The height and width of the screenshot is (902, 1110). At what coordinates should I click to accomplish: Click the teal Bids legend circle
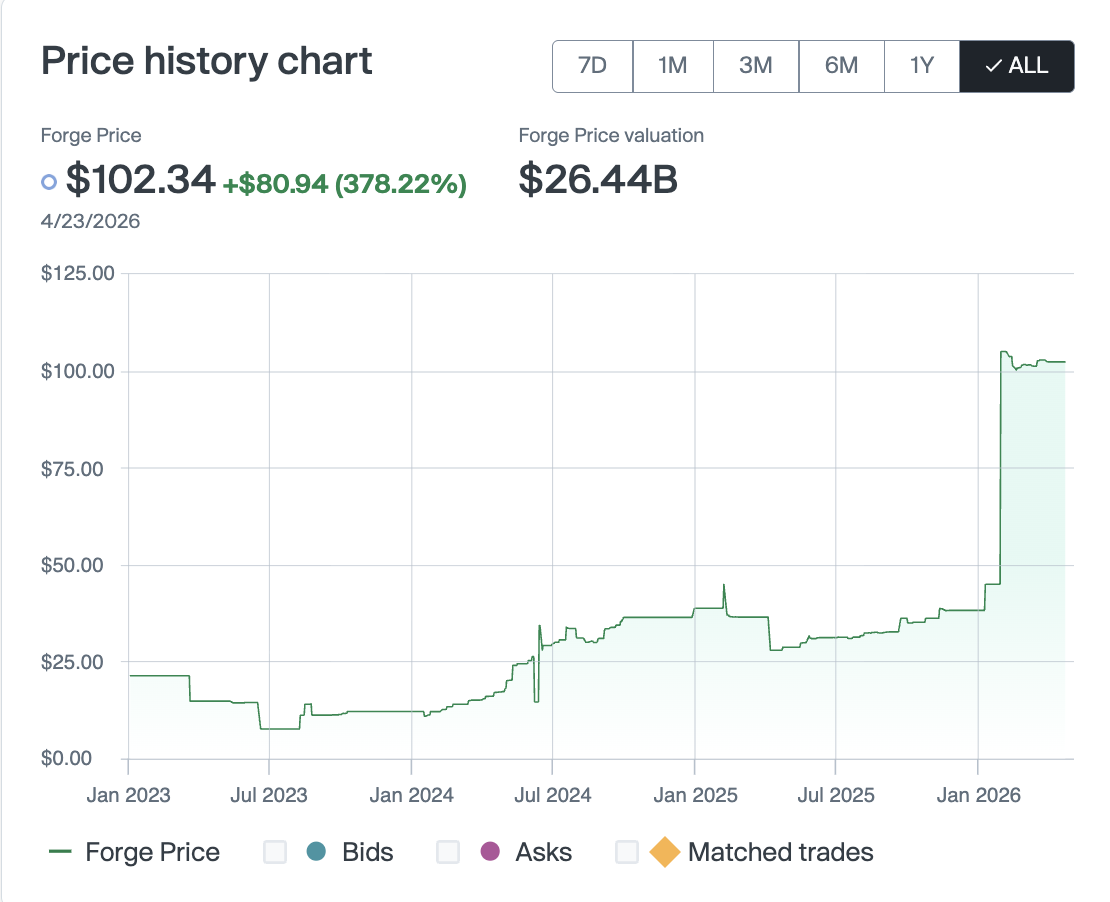click(x=317, y=852)
